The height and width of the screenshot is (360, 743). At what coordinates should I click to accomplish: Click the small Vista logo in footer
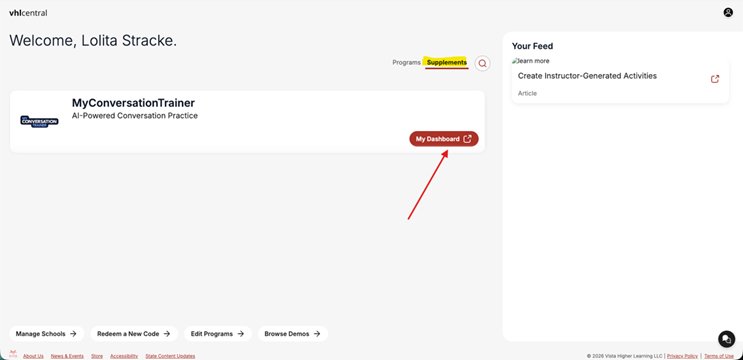point(13,354)
